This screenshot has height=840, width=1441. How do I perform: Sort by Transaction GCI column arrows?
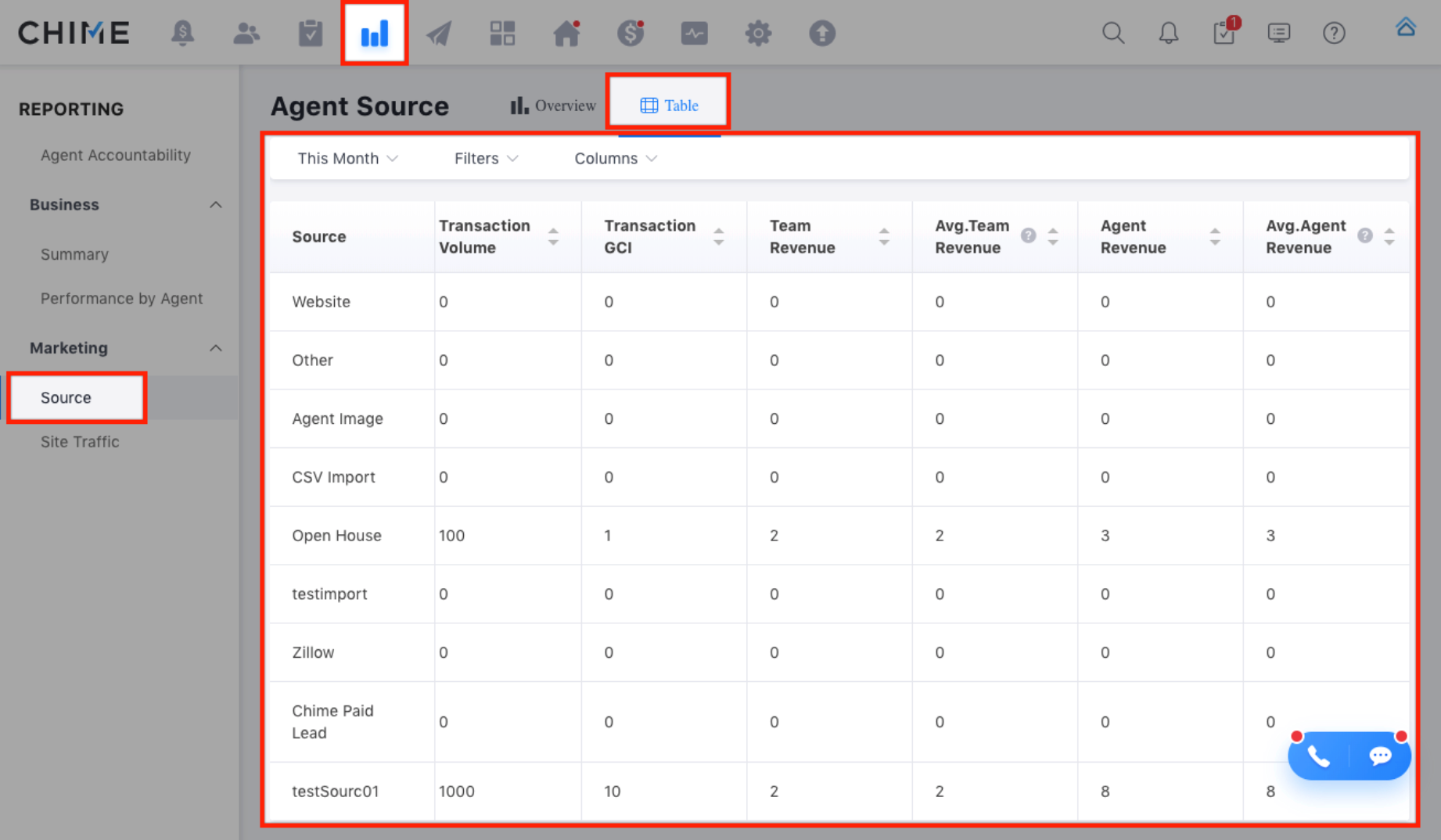pyautogui.click(x=718, y=236)
